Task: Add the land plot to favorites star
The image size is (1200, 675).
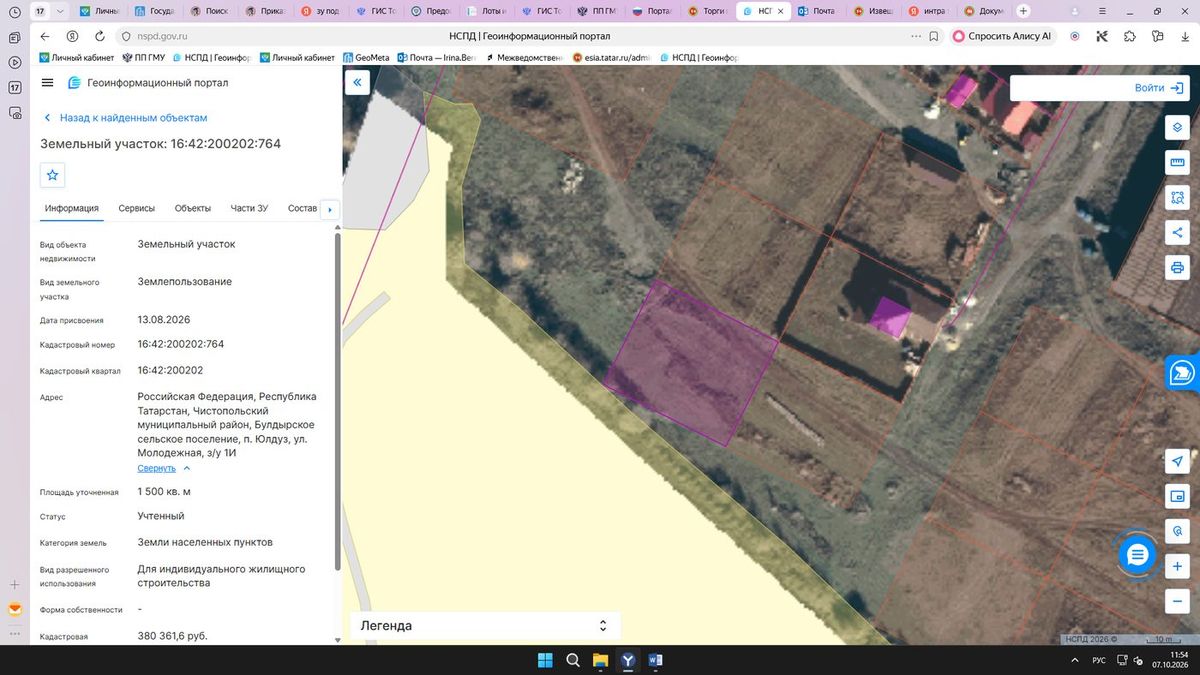Action: coord(53,175)
